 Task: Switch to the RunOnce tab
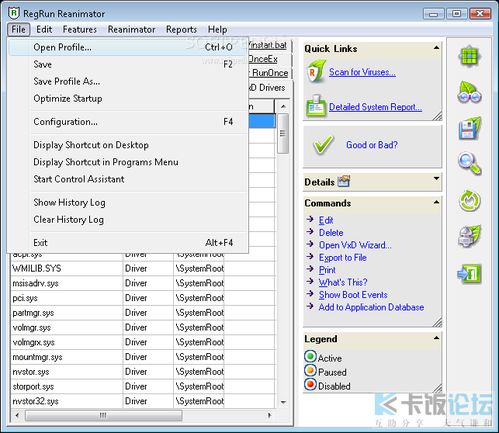tap(269, 73)
